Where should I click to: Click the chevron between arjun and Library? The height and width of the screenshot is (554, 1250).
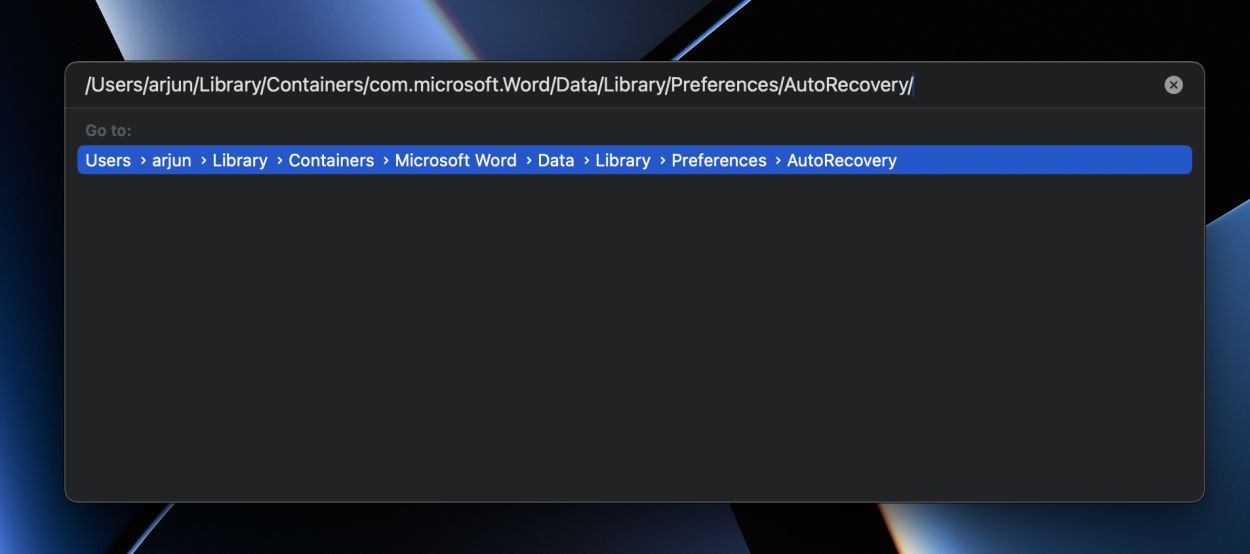[202, 160]
